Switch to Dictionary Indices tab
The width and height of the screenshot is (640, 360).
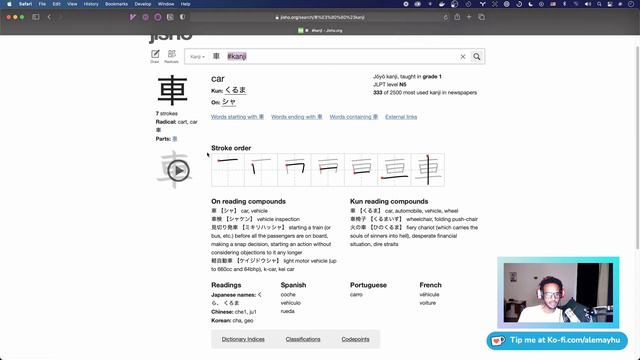[243, 339]
